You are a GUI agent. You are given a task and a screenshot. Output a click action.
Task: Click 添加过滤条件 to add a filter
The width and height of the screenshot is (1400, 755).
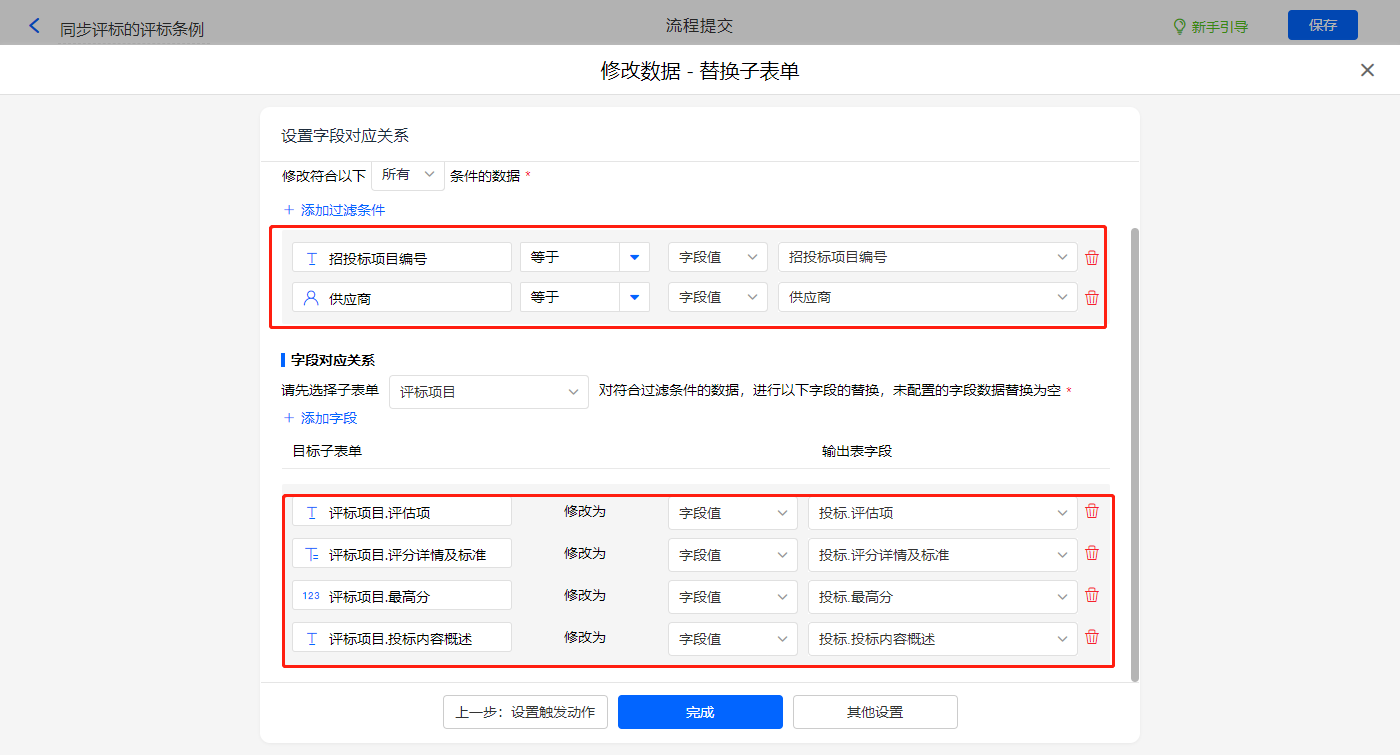334,210
